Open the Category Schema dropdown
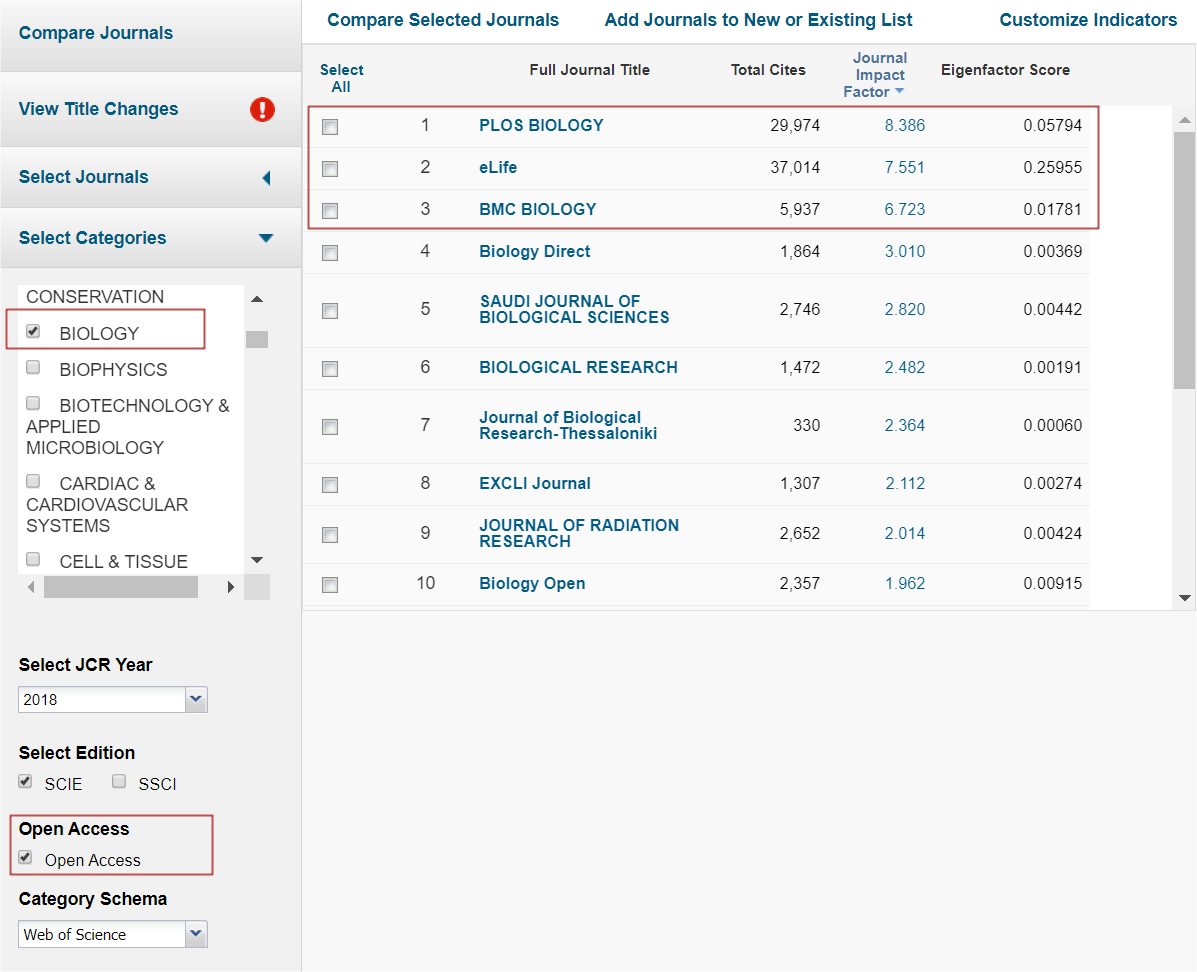1197x972 pixels. [x=196, y=935]
